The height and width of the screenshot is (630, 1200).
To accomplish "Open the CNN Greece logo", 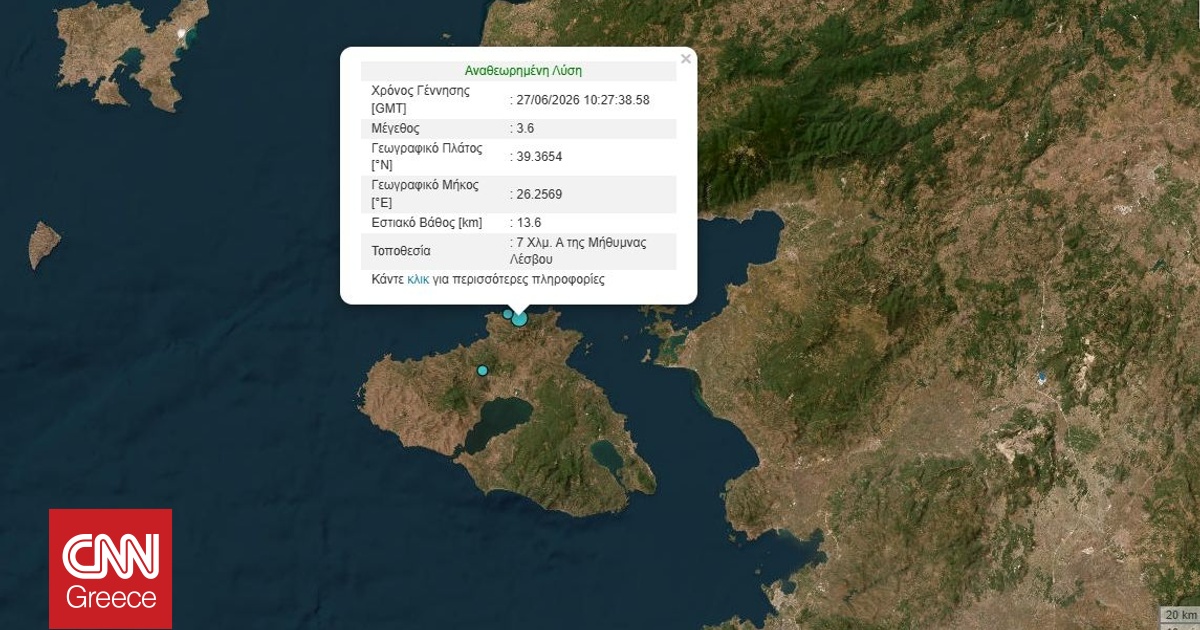I will [x=111, y=569].
